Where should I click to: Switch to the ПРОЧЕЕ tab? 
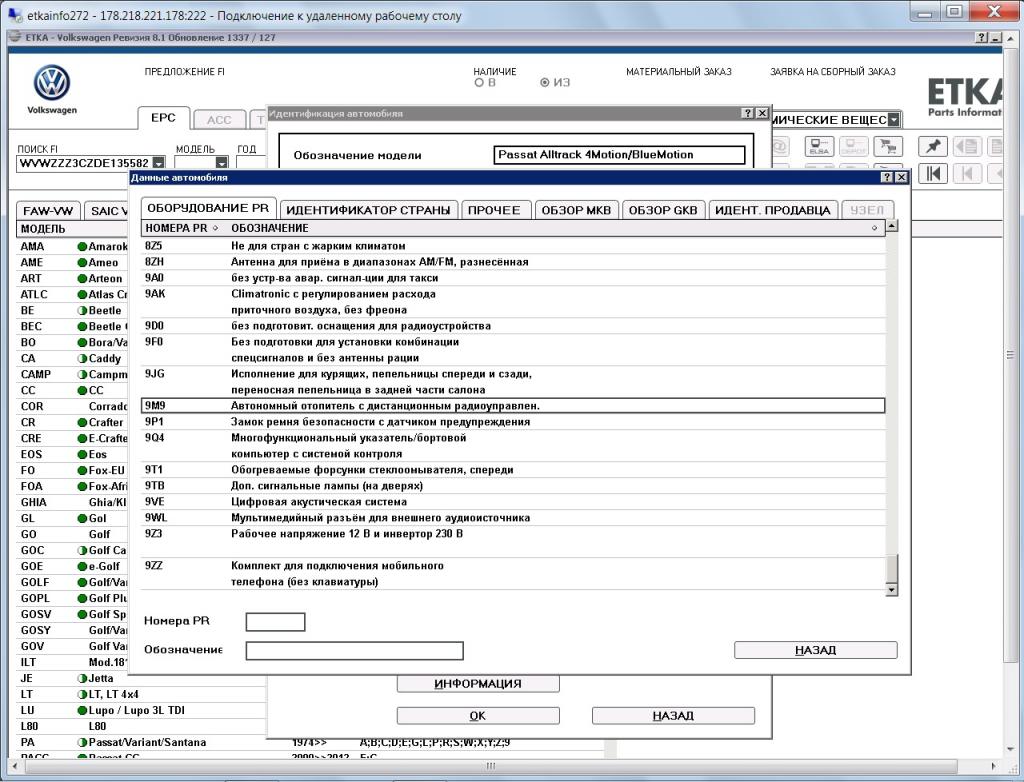494,210
